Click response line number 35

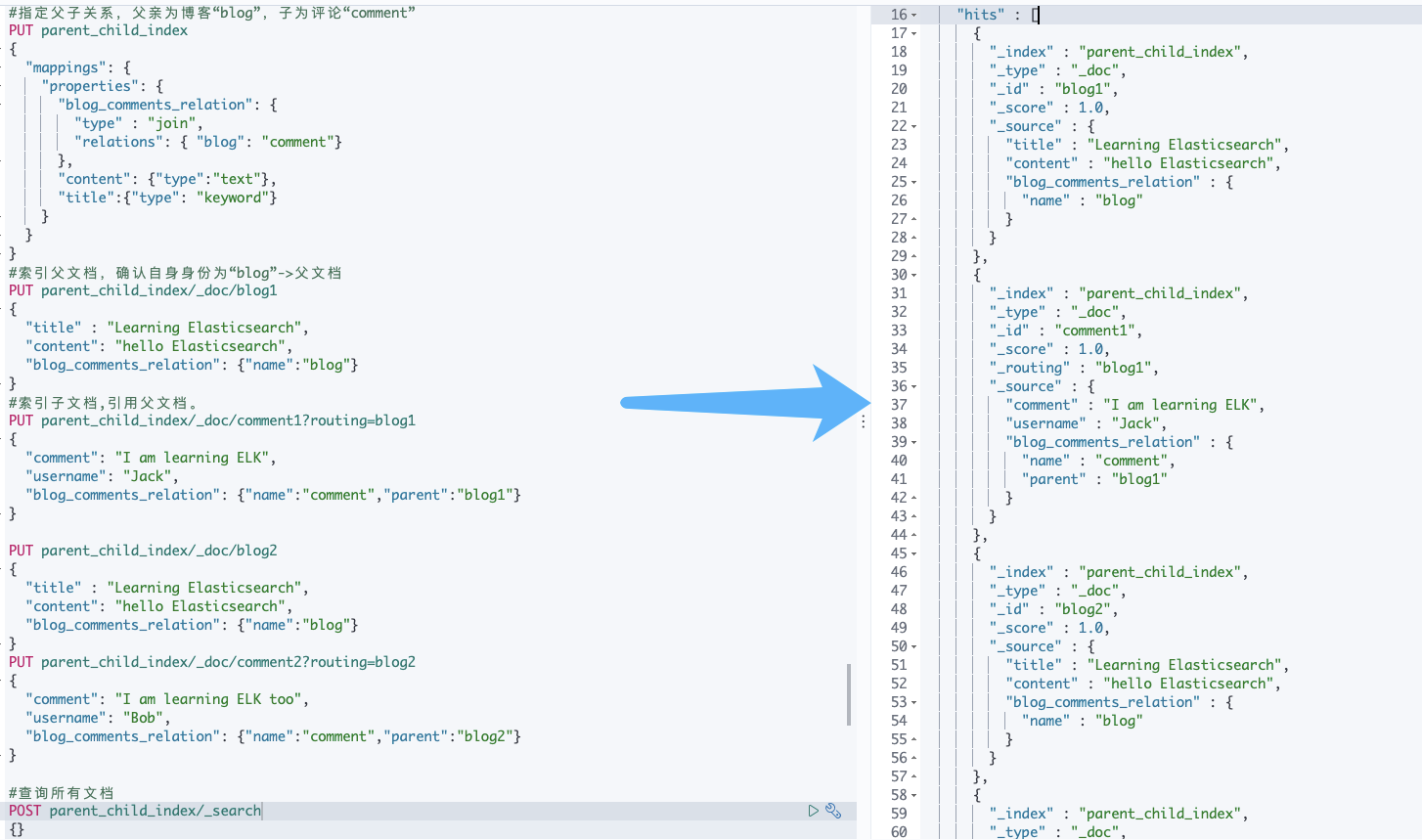[x=899, y=368]
